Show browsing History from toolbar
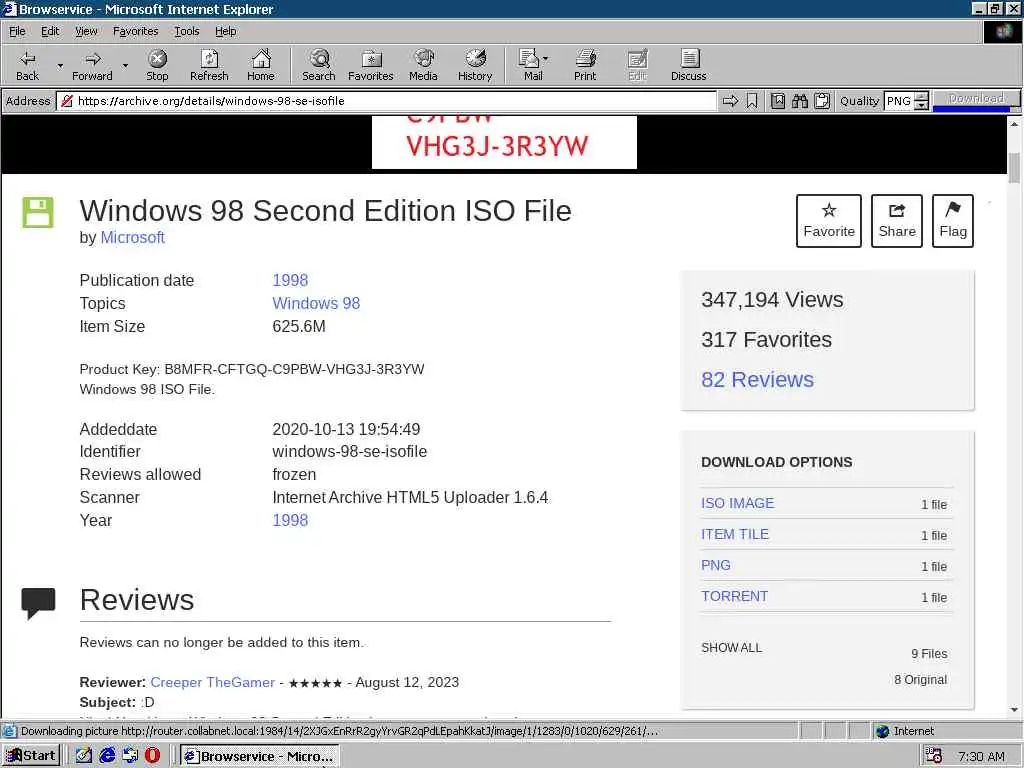1024x768 pixels. click(475, 65)
